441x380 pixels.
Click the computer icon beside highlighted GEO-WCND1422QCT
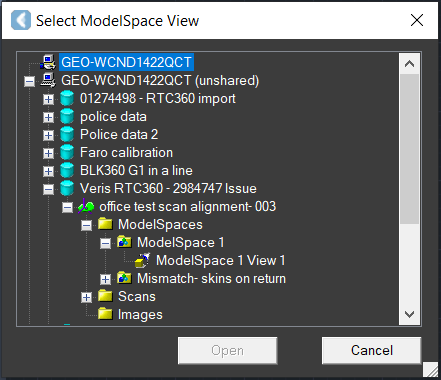pos(48,62)
